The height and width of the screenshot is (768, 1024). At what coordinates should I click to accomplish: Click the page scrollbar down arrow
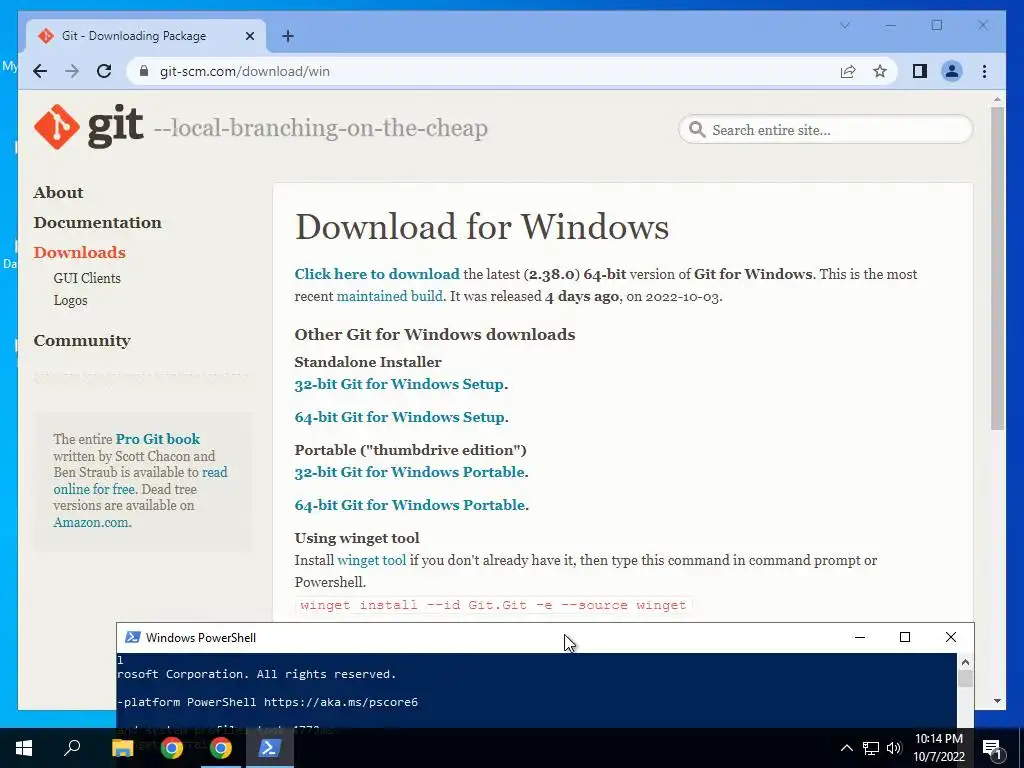coord(997,701)
